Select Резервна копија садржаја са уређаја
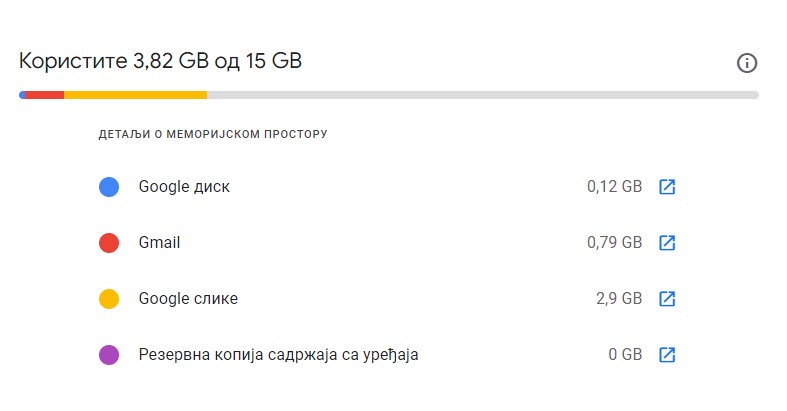 pos(278,355)
